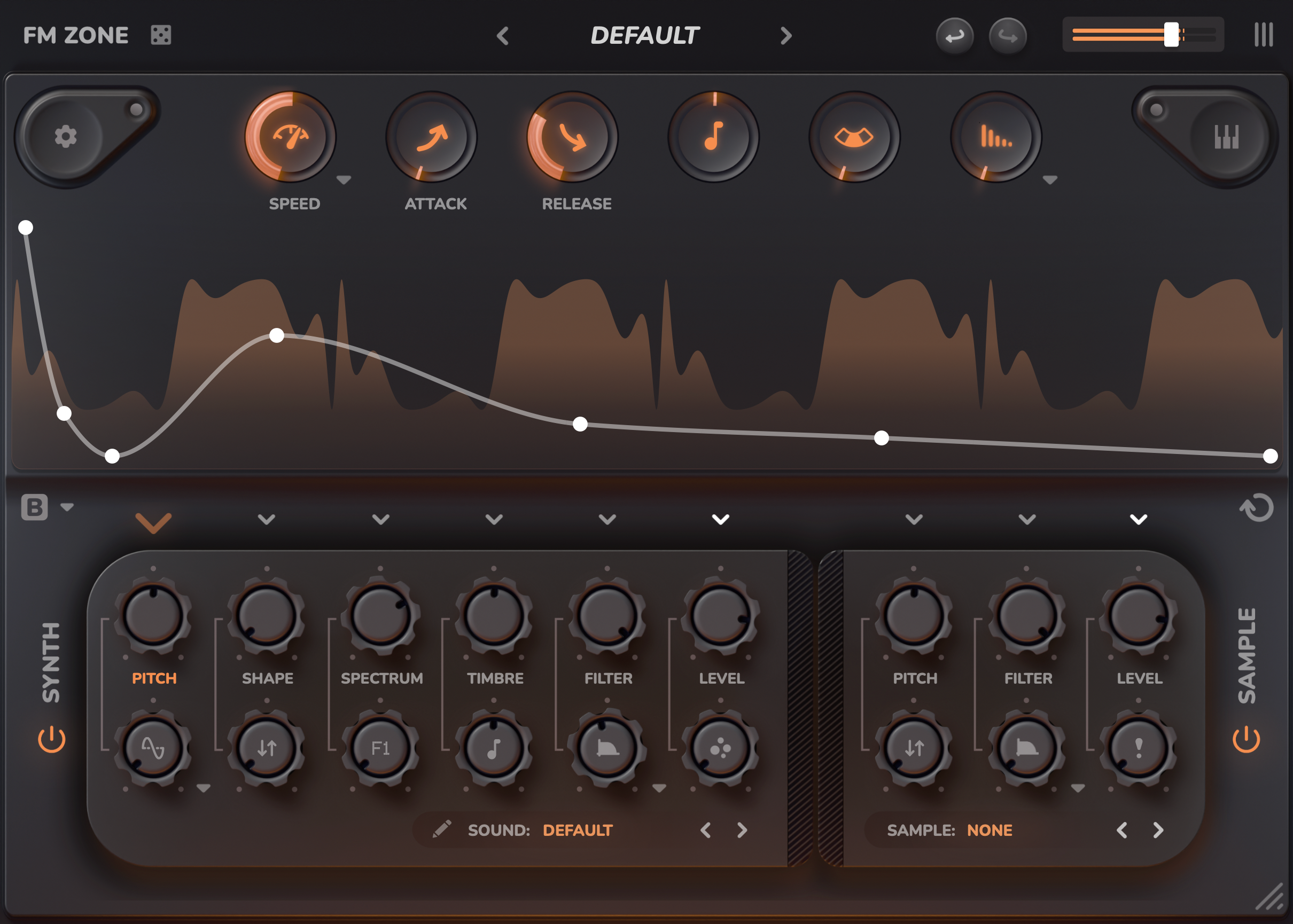Expand the orange chevron above synth Pitch
The width and height of the screenshot is (1293, 924).
pyautogui.click(x=153, y=522)
